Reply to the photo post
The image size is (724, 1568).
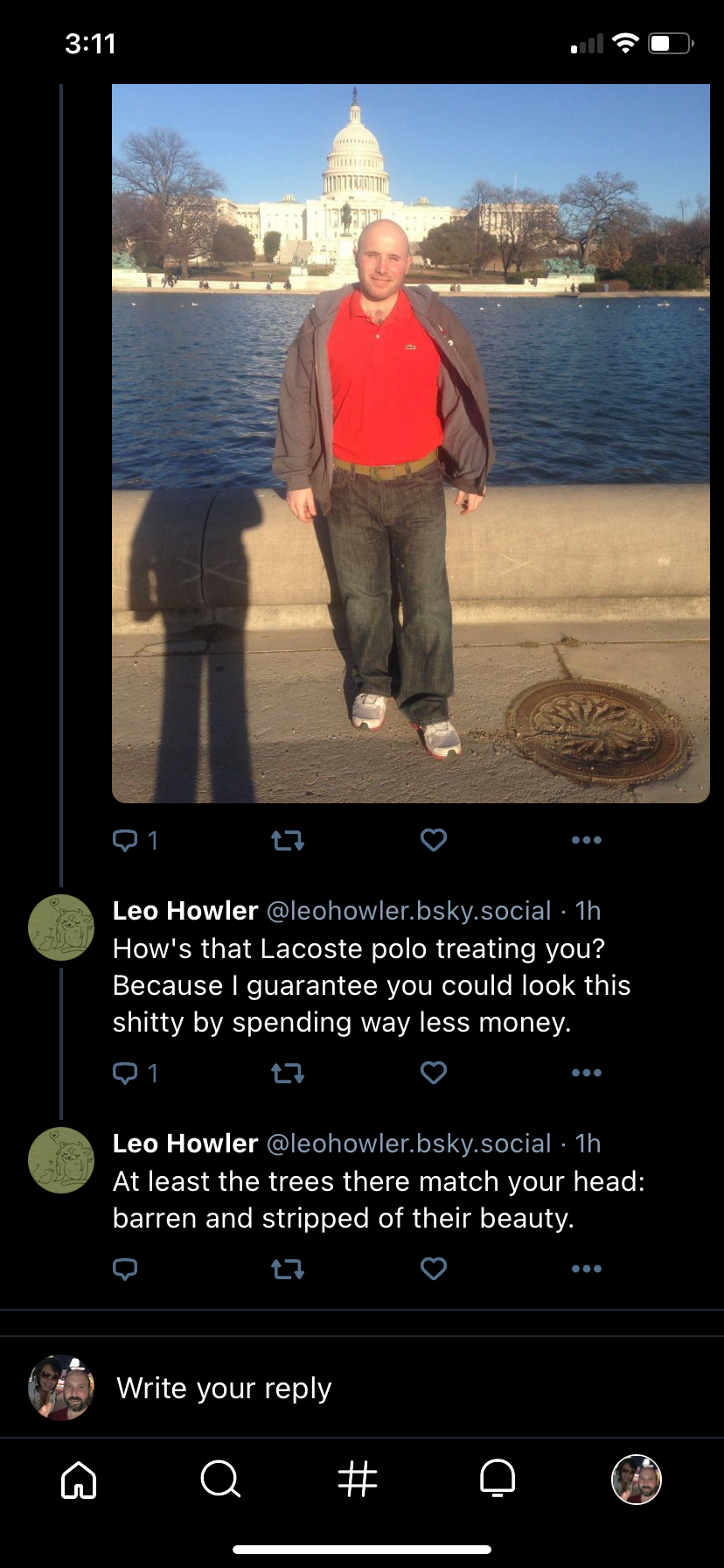pos(126,841)
